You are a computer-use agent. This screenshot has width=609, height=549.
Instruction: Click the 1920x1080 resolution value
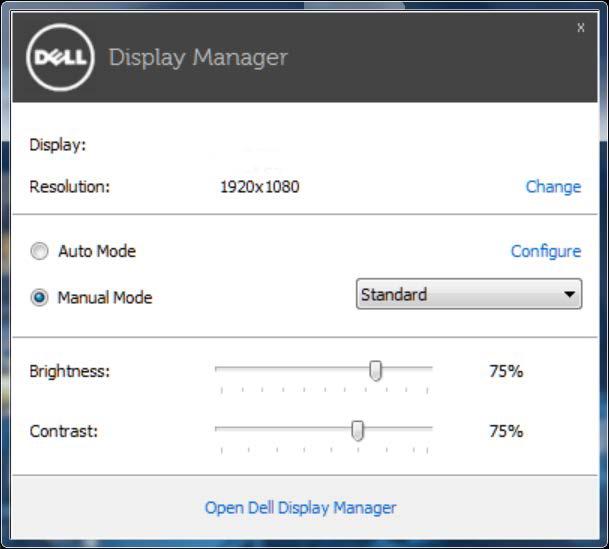click(x=259, y=187)
